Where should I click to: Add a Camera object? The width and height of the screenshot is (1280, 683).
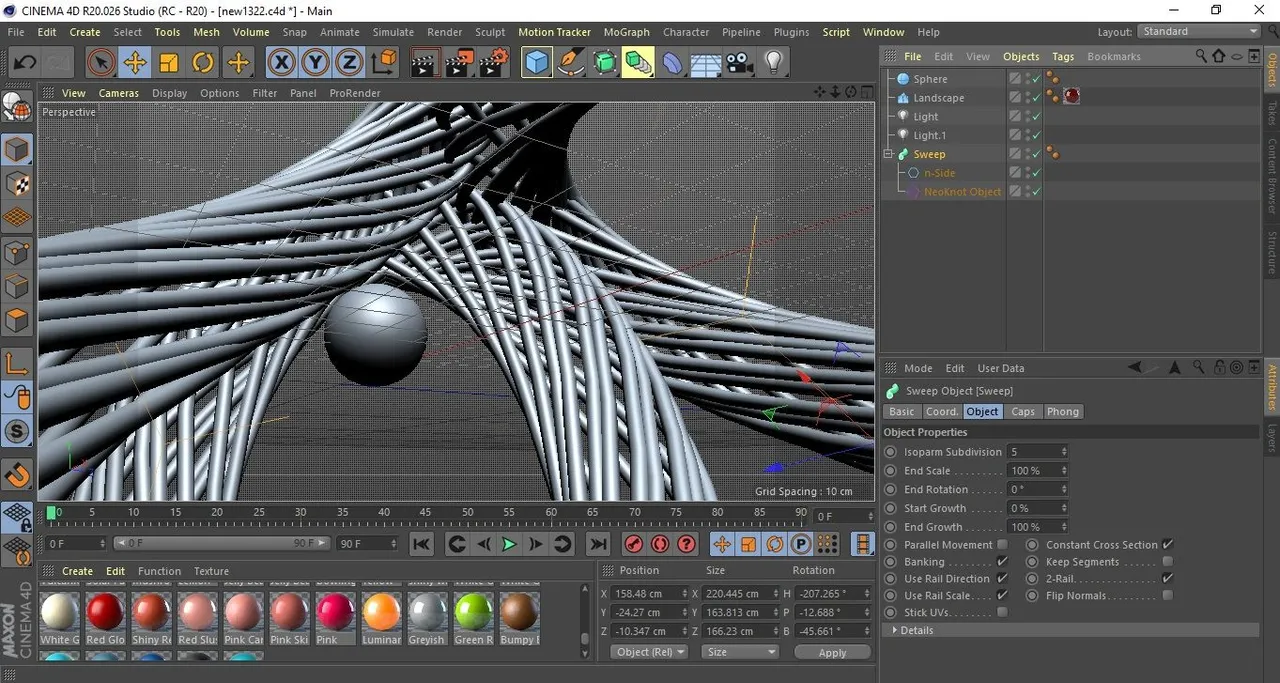pos(739,63)
